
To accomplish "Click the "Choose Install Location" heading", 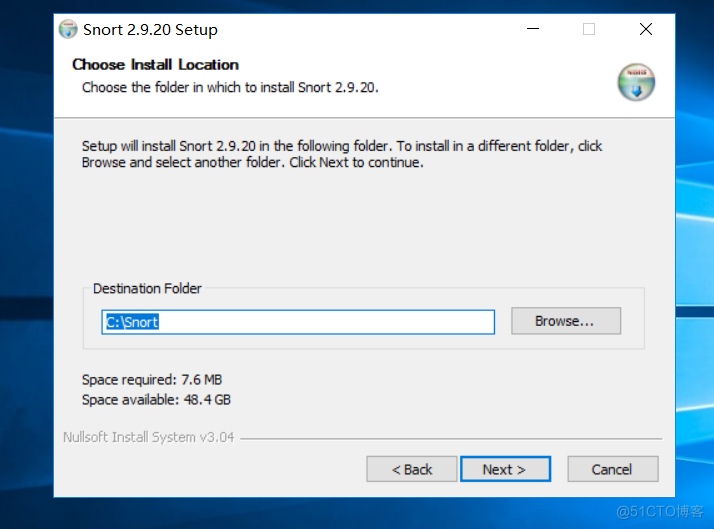I will (x=155, y=65).
